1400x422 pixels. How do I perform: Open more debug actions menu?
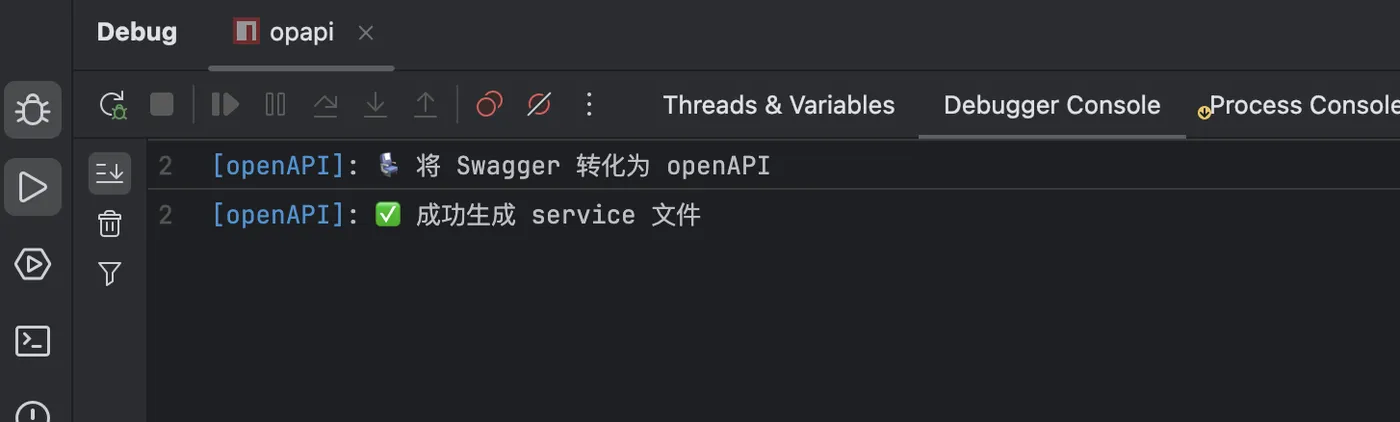tap(589, 104)
